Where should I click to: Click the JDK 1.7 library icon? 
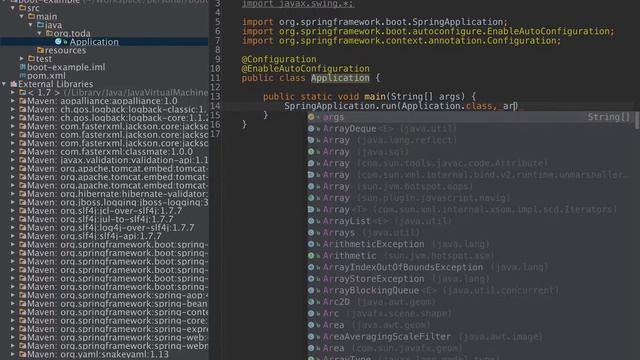point(22,93)
